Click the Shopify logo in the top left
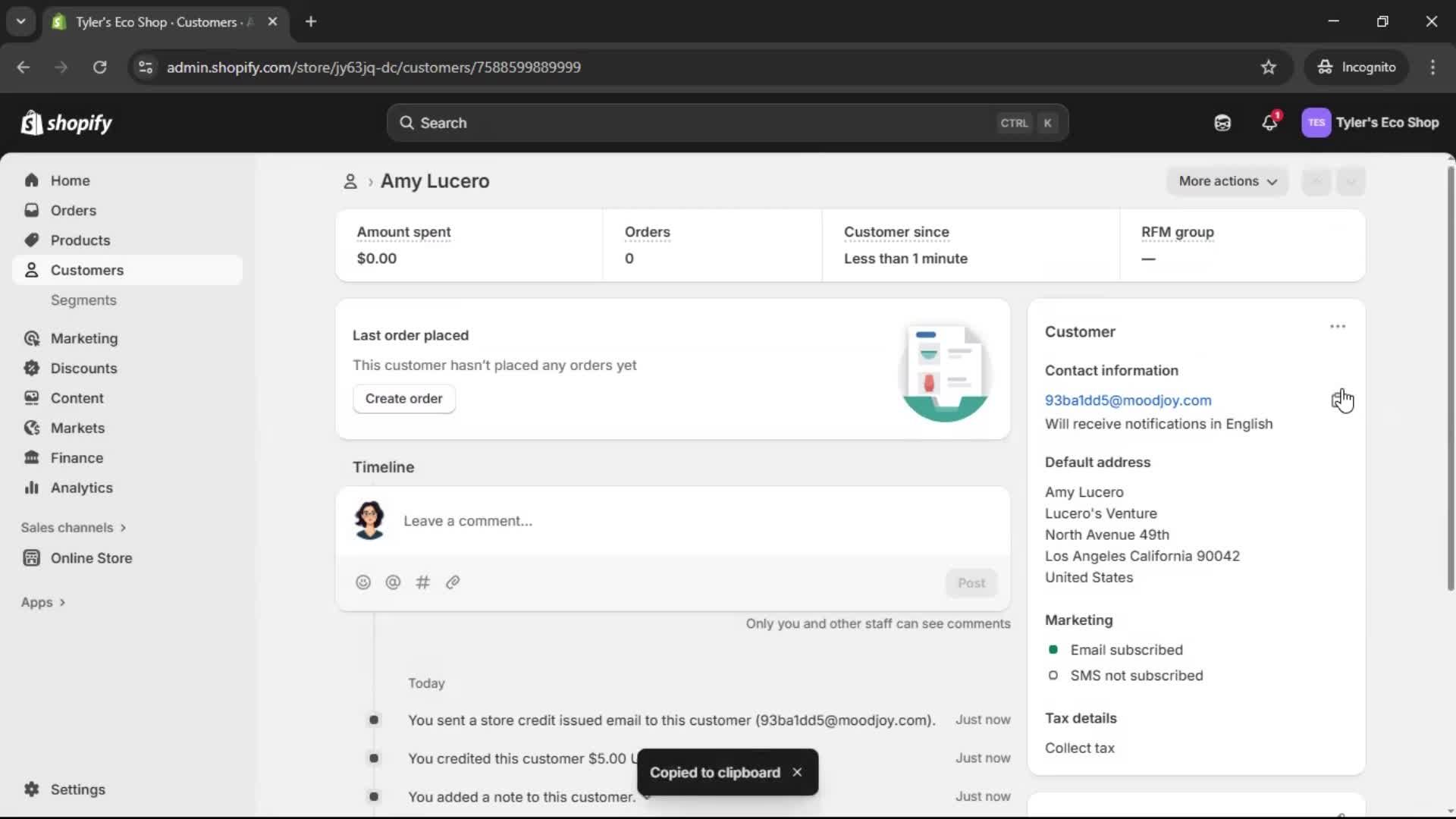The image size is (1456, 819). tap(67, 123)
